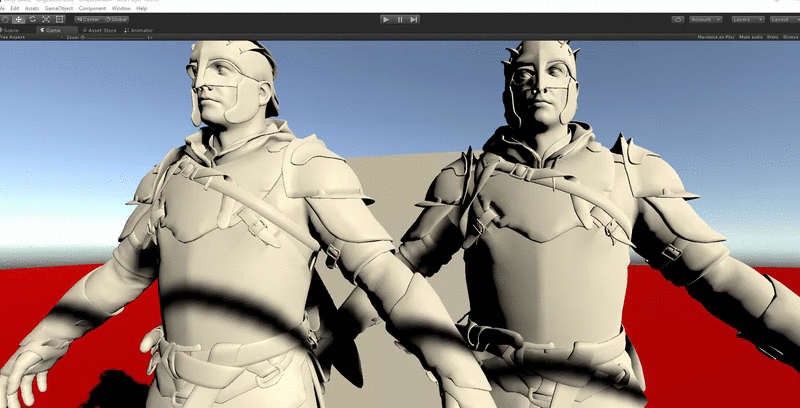800x408 pixels.
Task: Open the Help menu
Action: click(141, 9)
